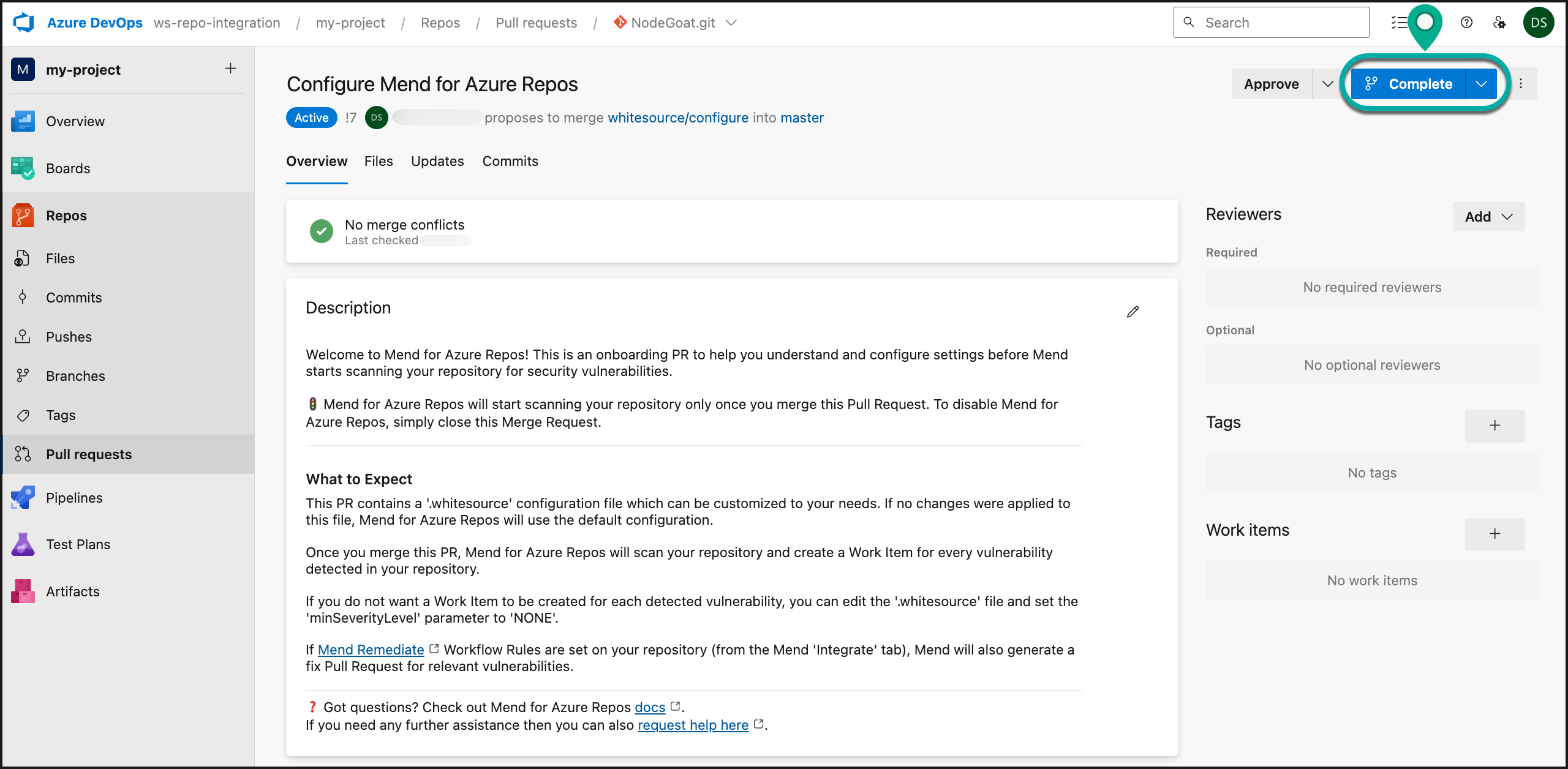Expand the Approve vote options dropdown
This screenshot has width=1568, height=769.
1327,84
